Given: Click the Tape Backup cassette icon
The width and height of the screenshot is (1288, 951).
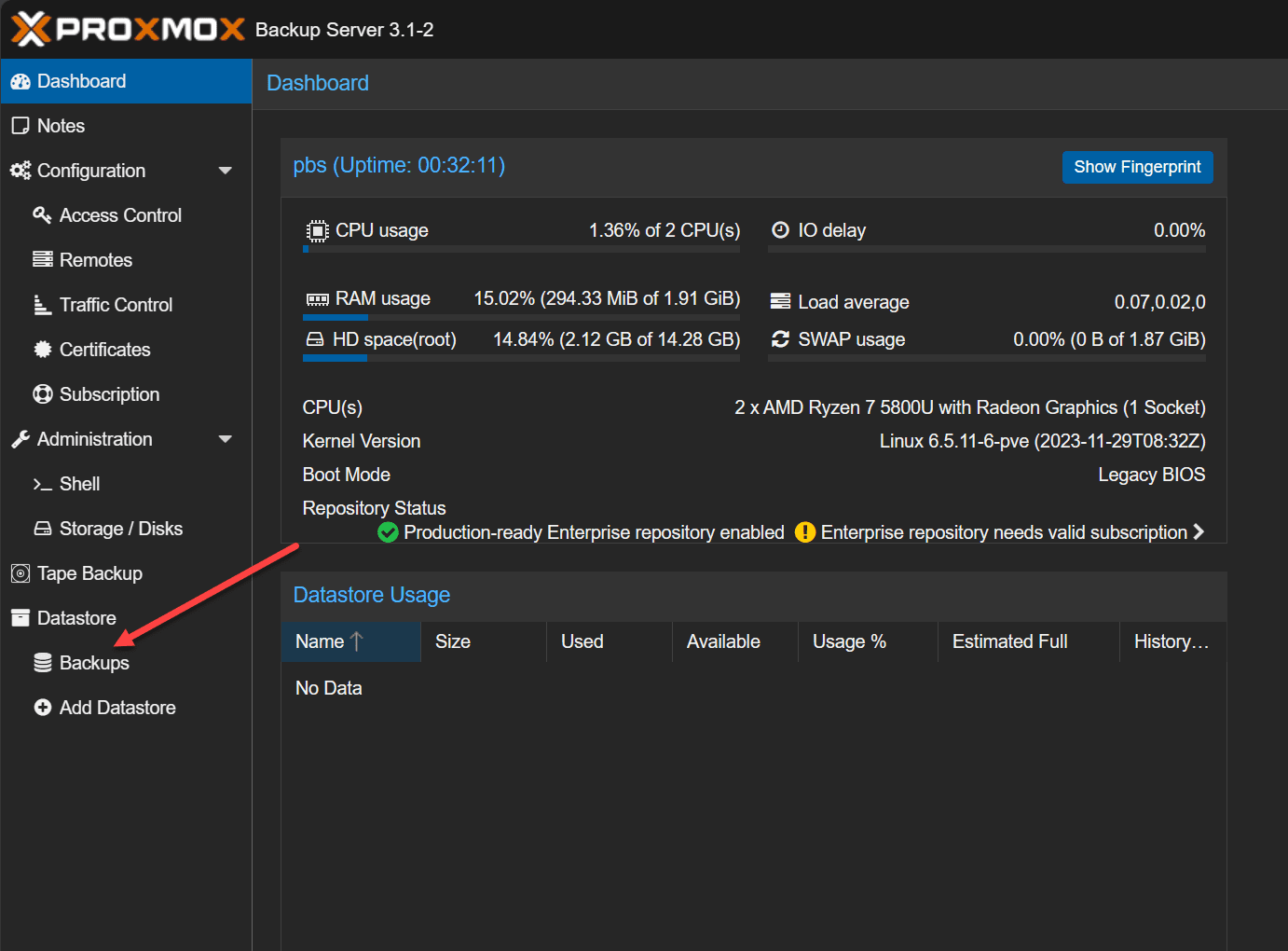Looking at the screenshot, I should click(21, 573).
